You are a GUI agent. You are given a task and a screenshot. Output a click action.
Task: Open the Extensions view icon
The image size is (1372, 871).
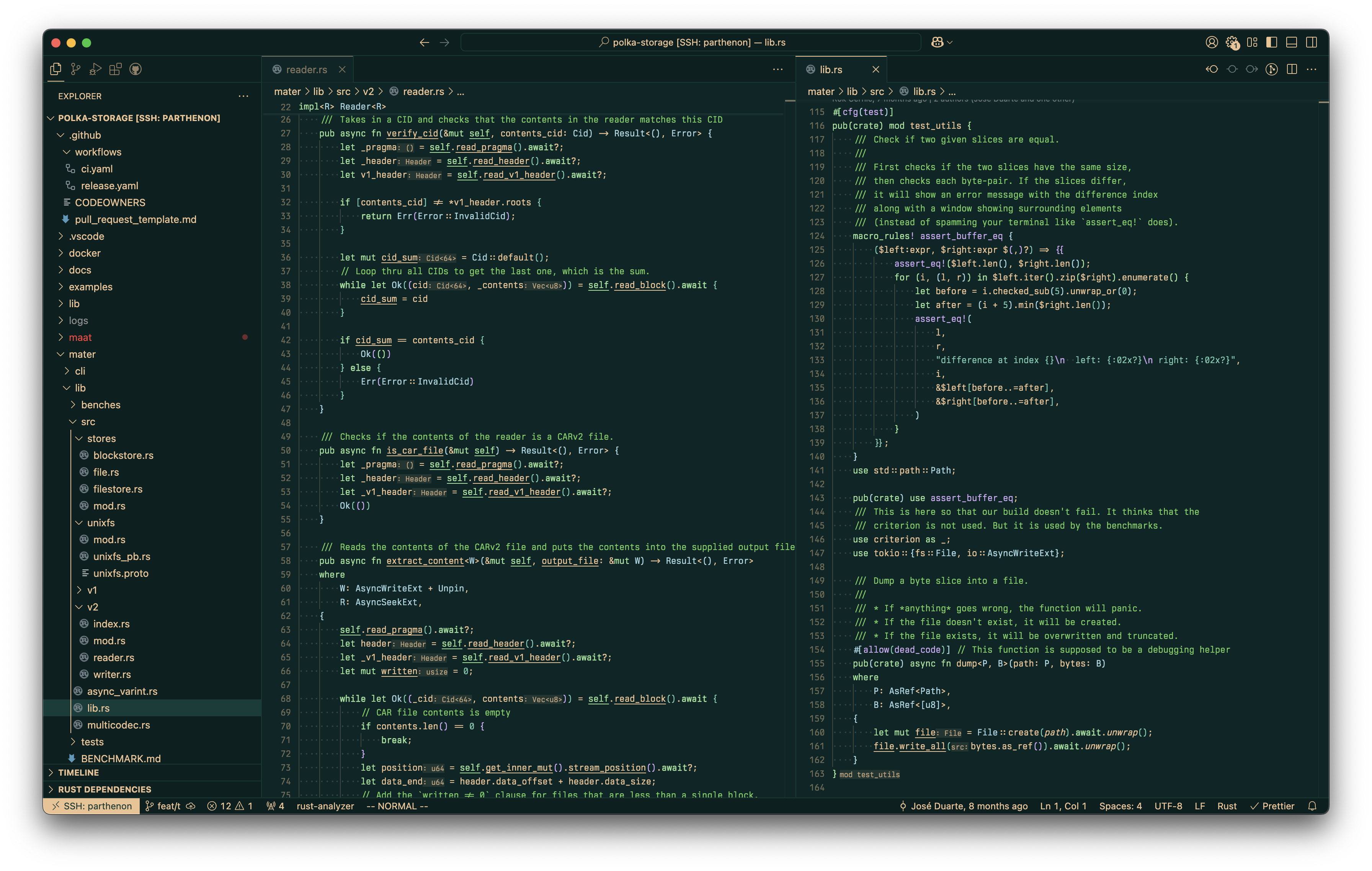(x=115, y=69)
